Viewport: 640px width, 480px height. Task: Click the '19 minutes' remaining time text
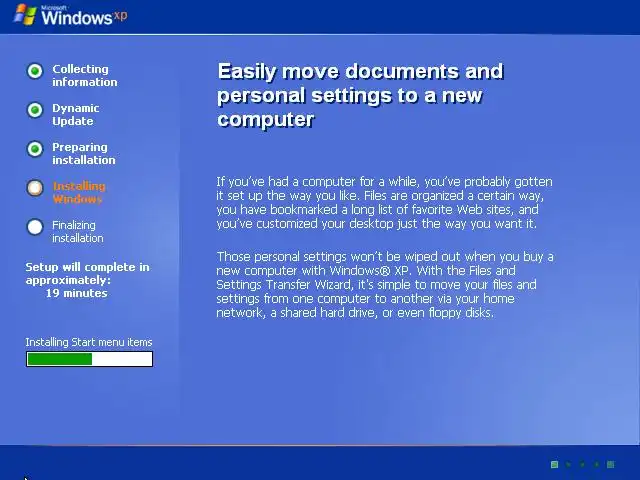tap(76, 293)
